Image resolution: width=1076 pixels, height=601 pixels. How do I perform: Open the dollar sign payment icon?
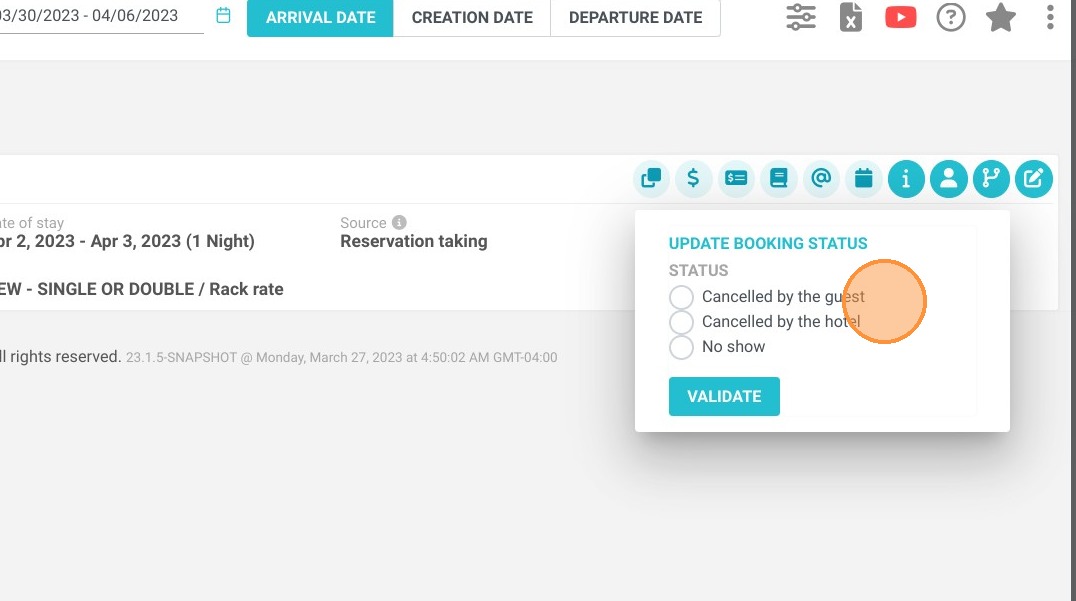point(693,178)
